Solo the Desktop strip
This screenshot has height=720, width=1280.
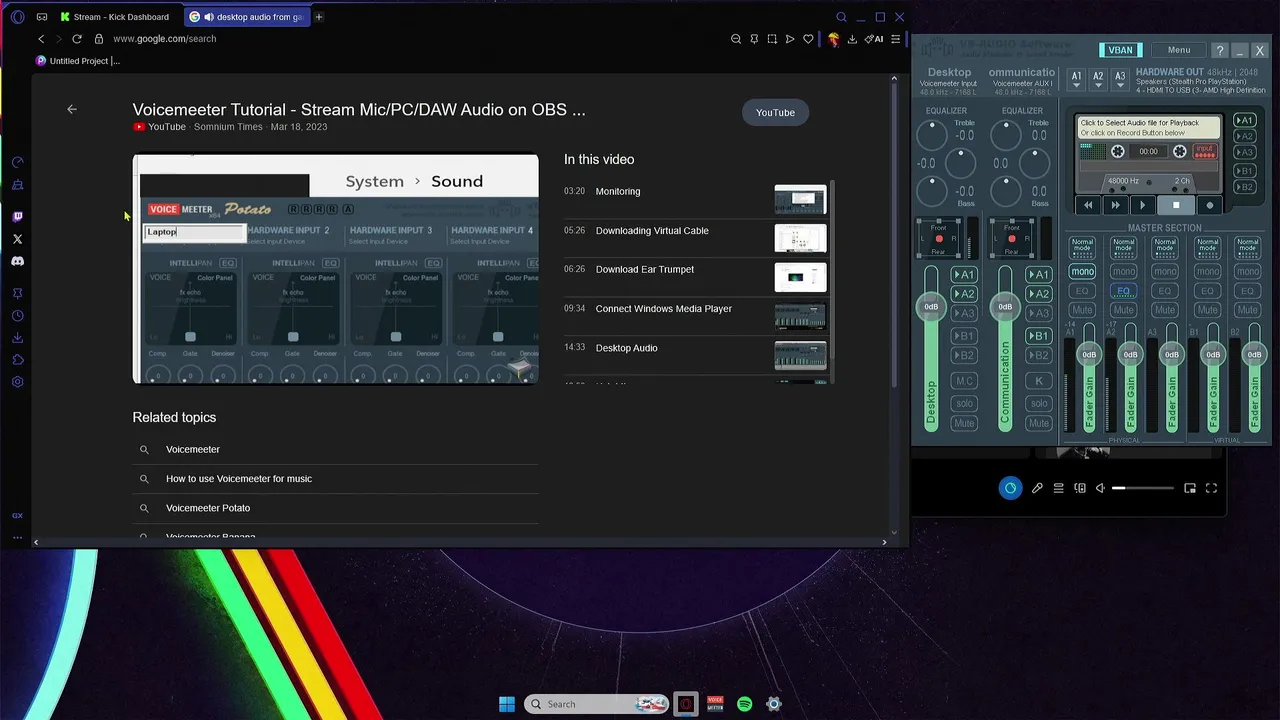(x=964, y=403)
